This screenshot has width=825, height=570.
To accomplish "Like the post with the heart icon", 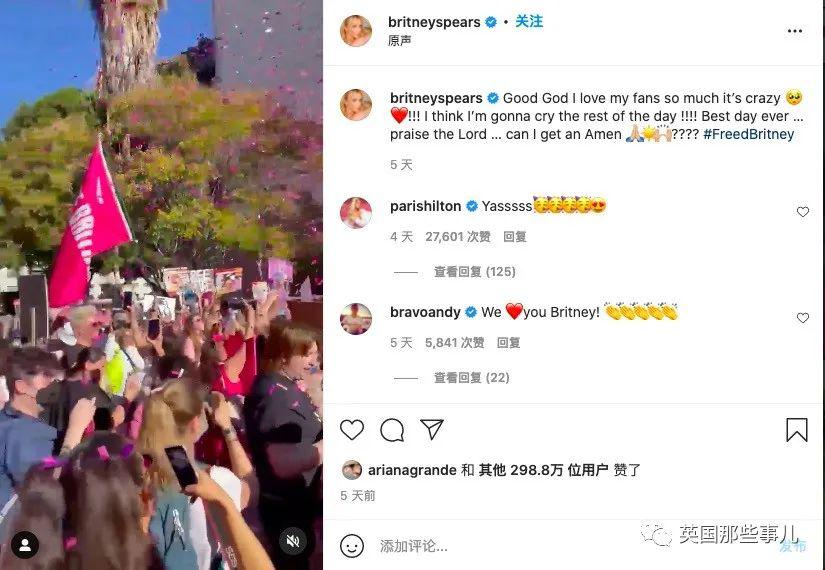I will click(351, 429).
